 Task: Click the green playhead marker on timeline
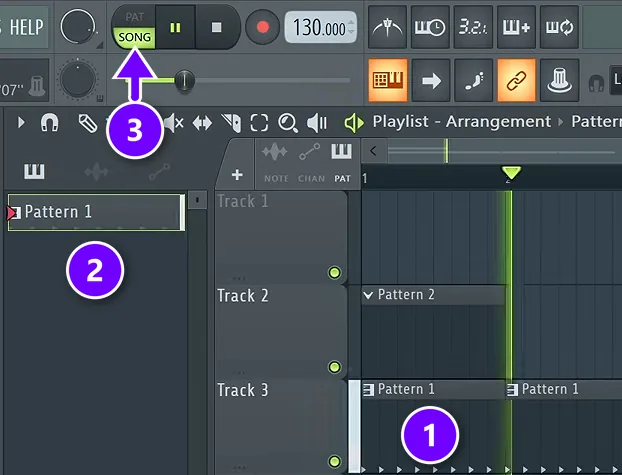(511, 174)
